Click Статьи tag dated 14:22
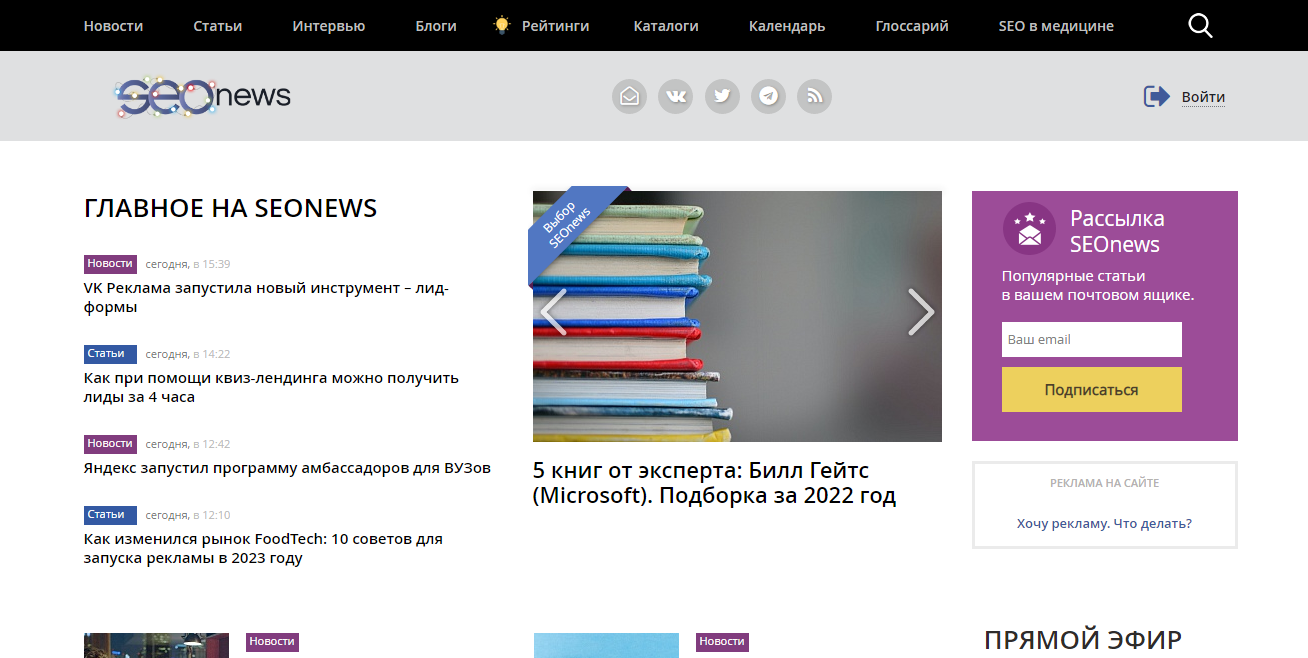This screenshot has height=658, width=1308. (110, 354)
